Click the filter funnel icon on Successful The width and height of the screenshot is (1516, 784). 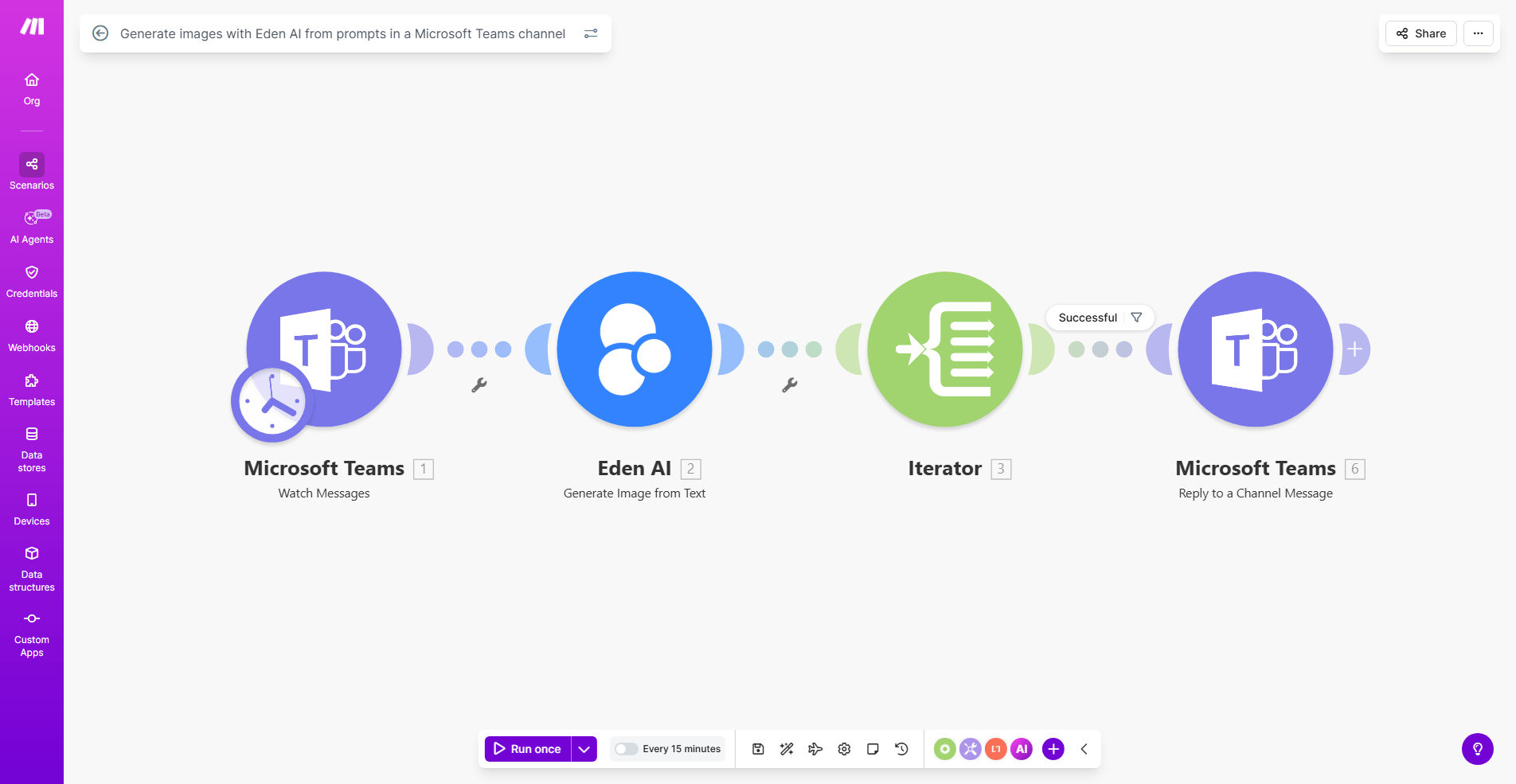tap(1136, 318)
